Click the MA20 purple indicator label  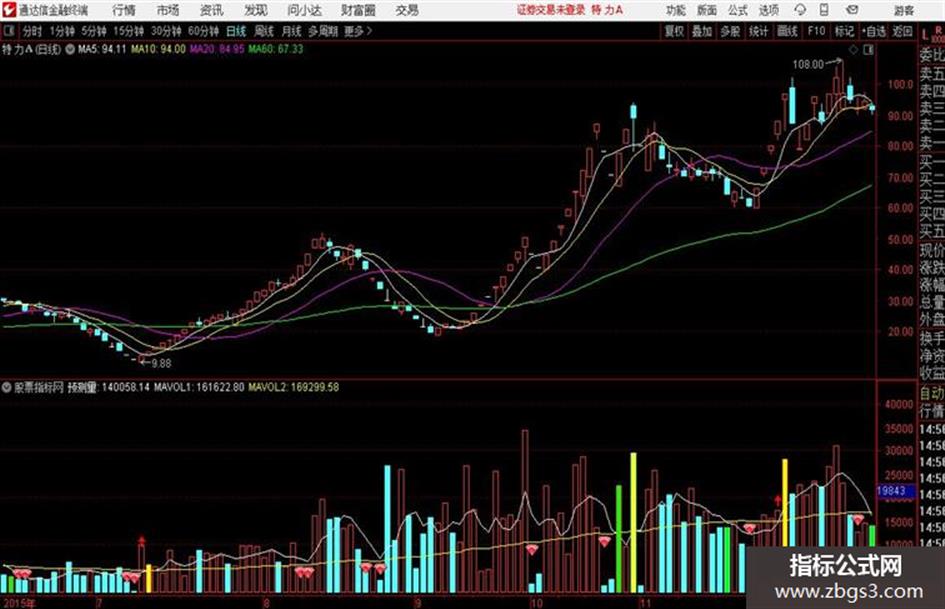(x=217, y=49)
